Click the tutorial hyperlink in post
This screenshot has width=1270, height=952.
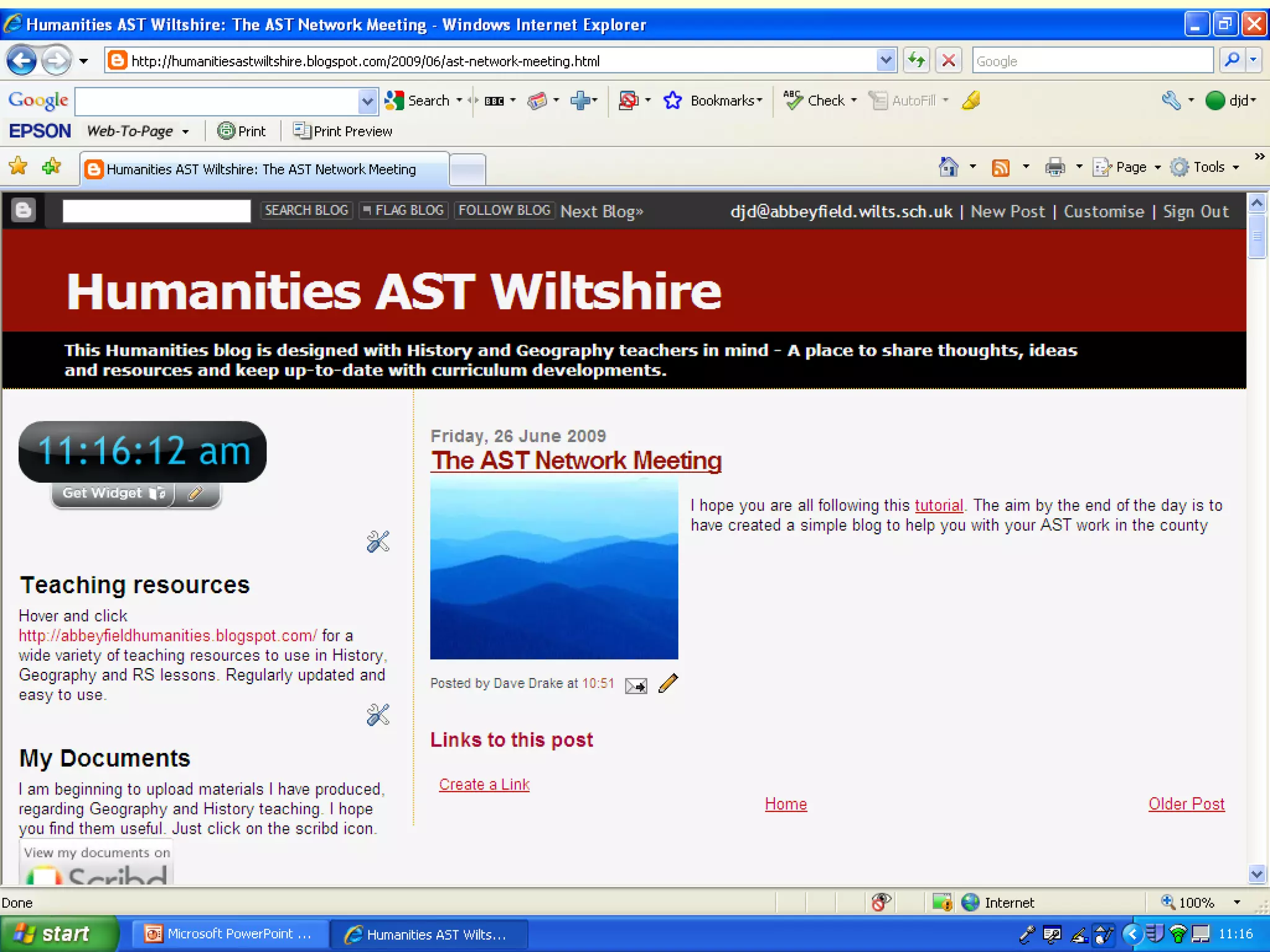pos(938,505)
